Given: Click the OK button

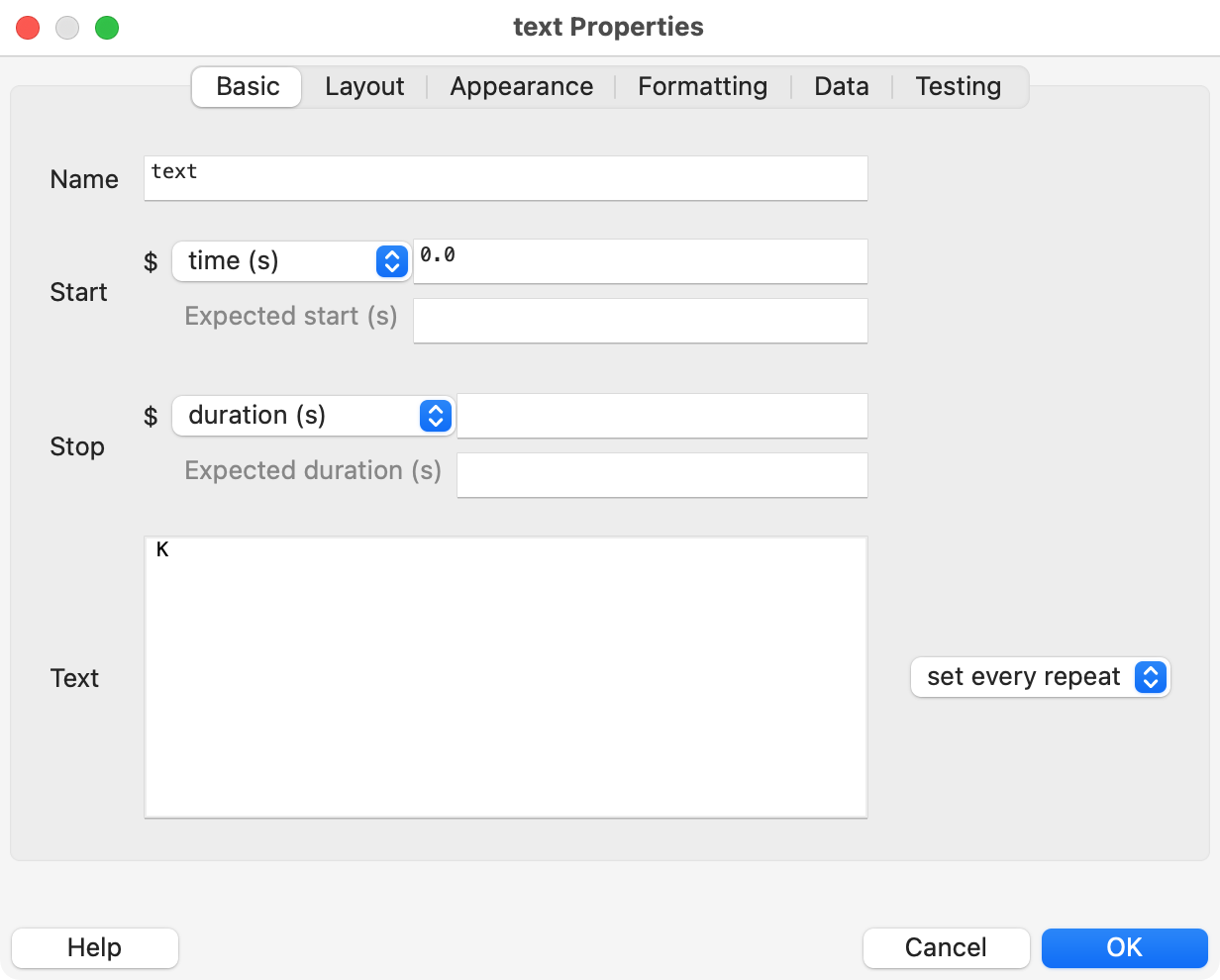Looking at the screenshot, I should coord(1125,947).
